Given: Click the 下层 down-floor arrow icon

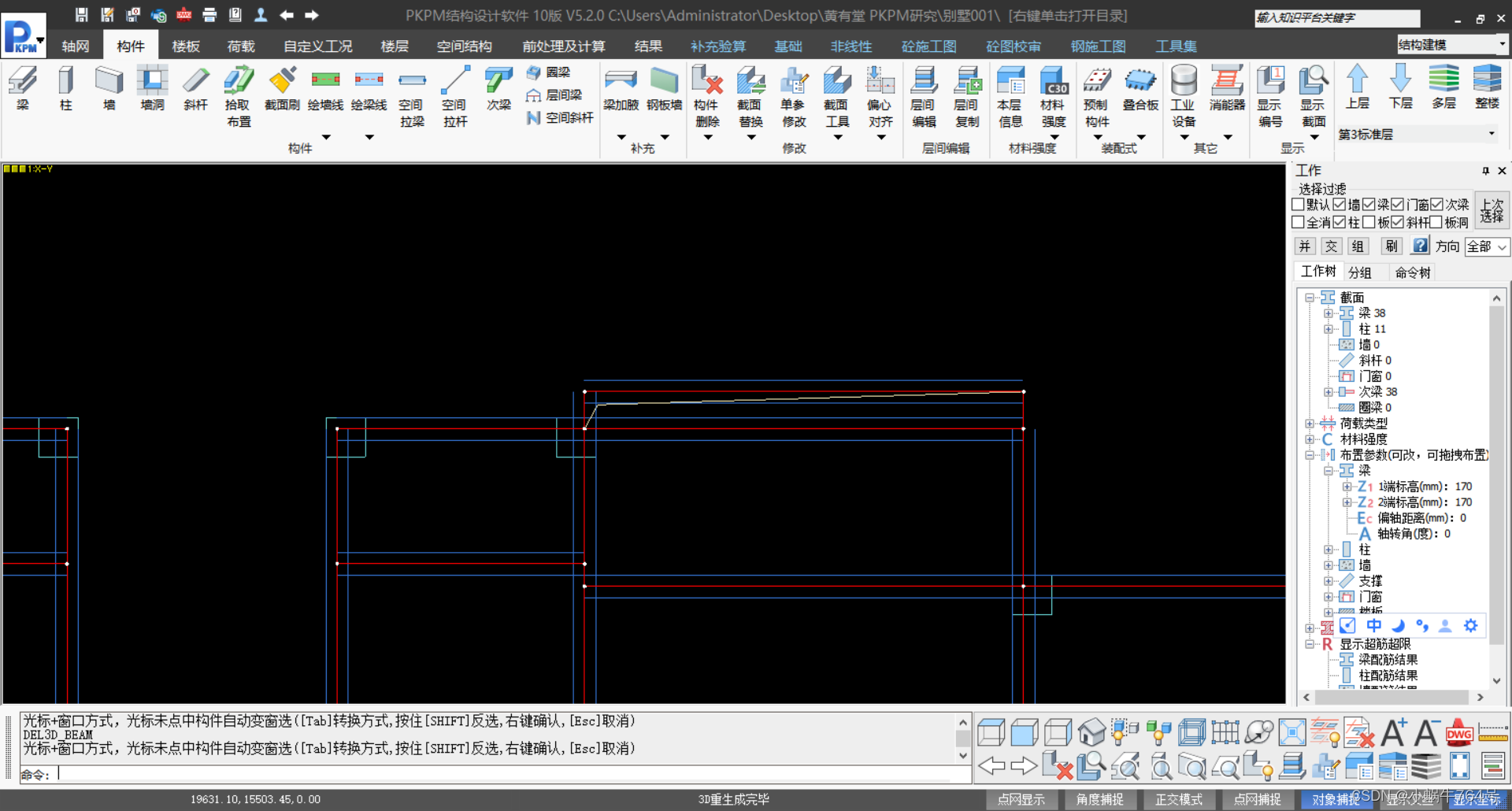Looking at the screenshot, I should point(1400,87).
